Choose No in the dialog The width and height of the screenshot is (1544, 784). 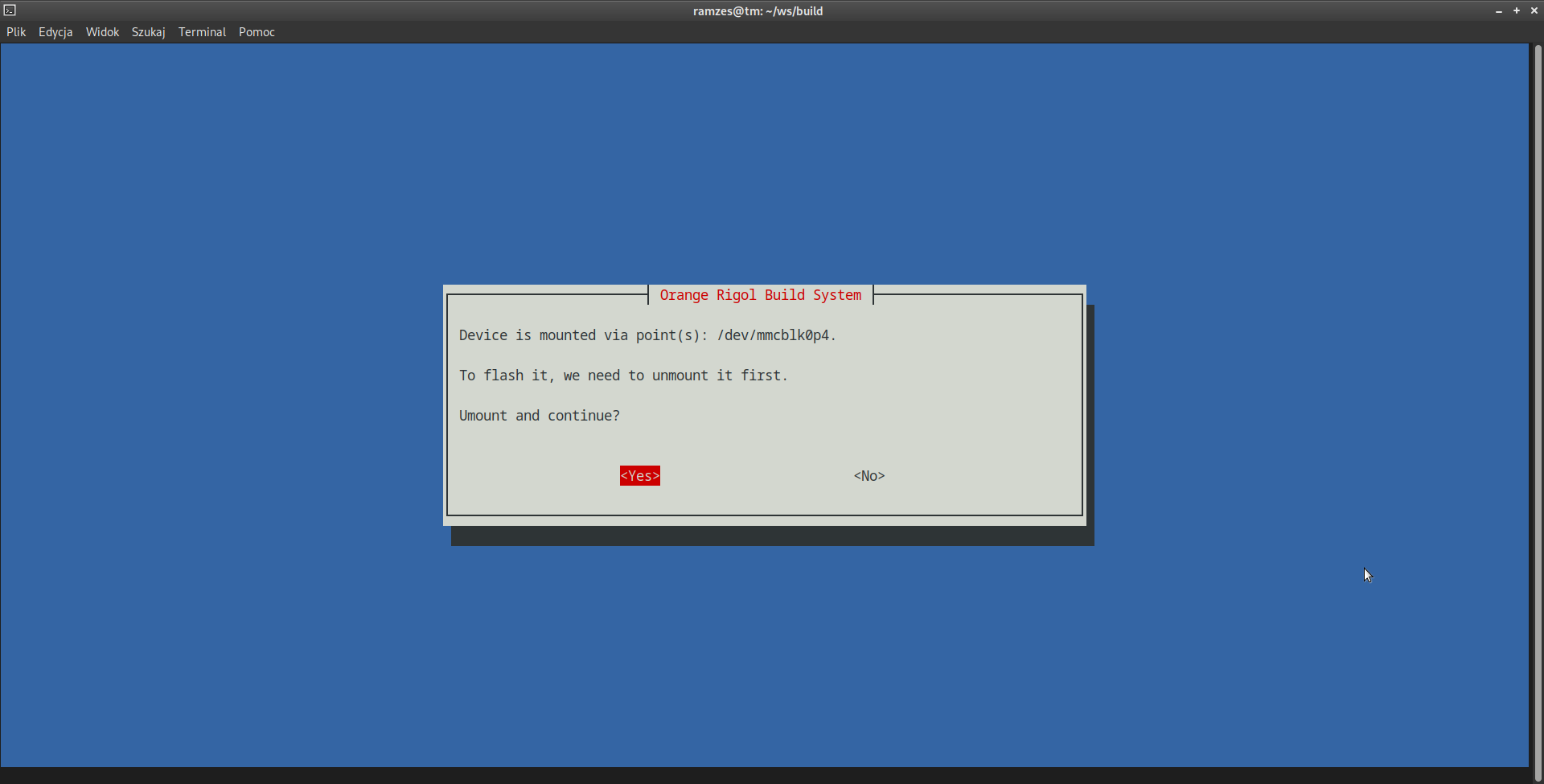click(869, 476)
